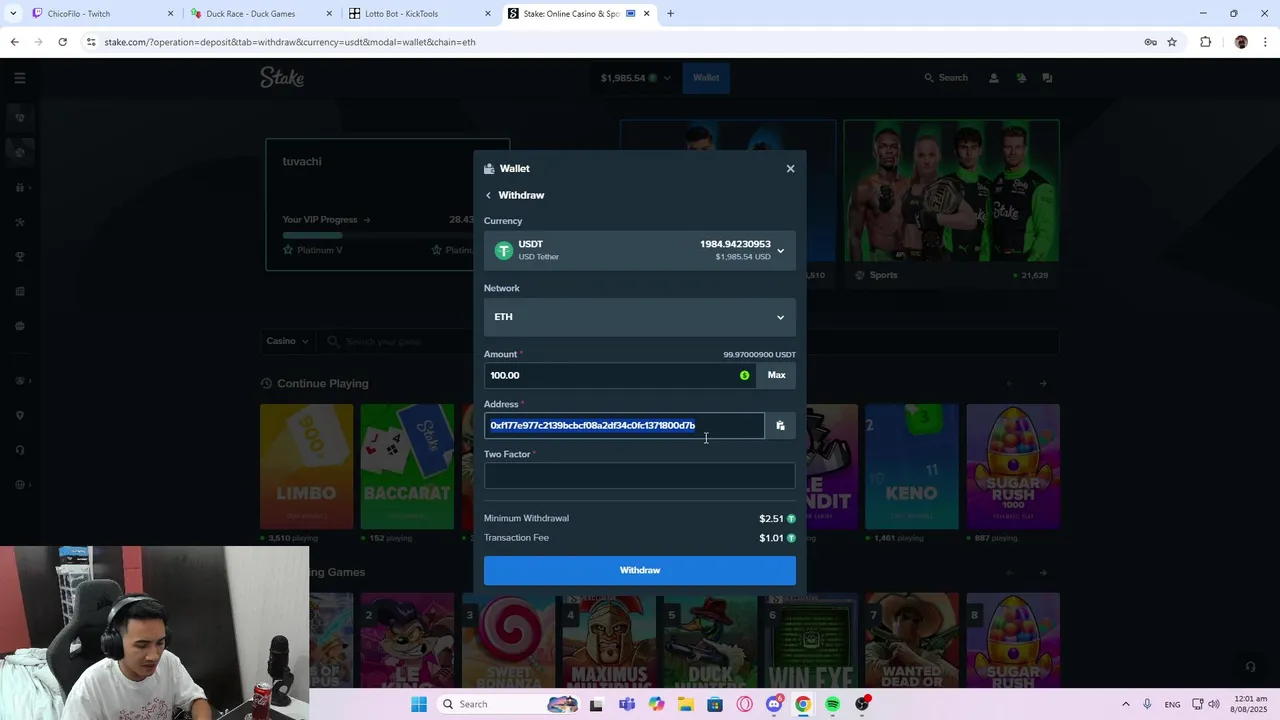This screenshot has width=1280, height=720.
Task: Click the Two Factor input field
Action: (640, 476)
